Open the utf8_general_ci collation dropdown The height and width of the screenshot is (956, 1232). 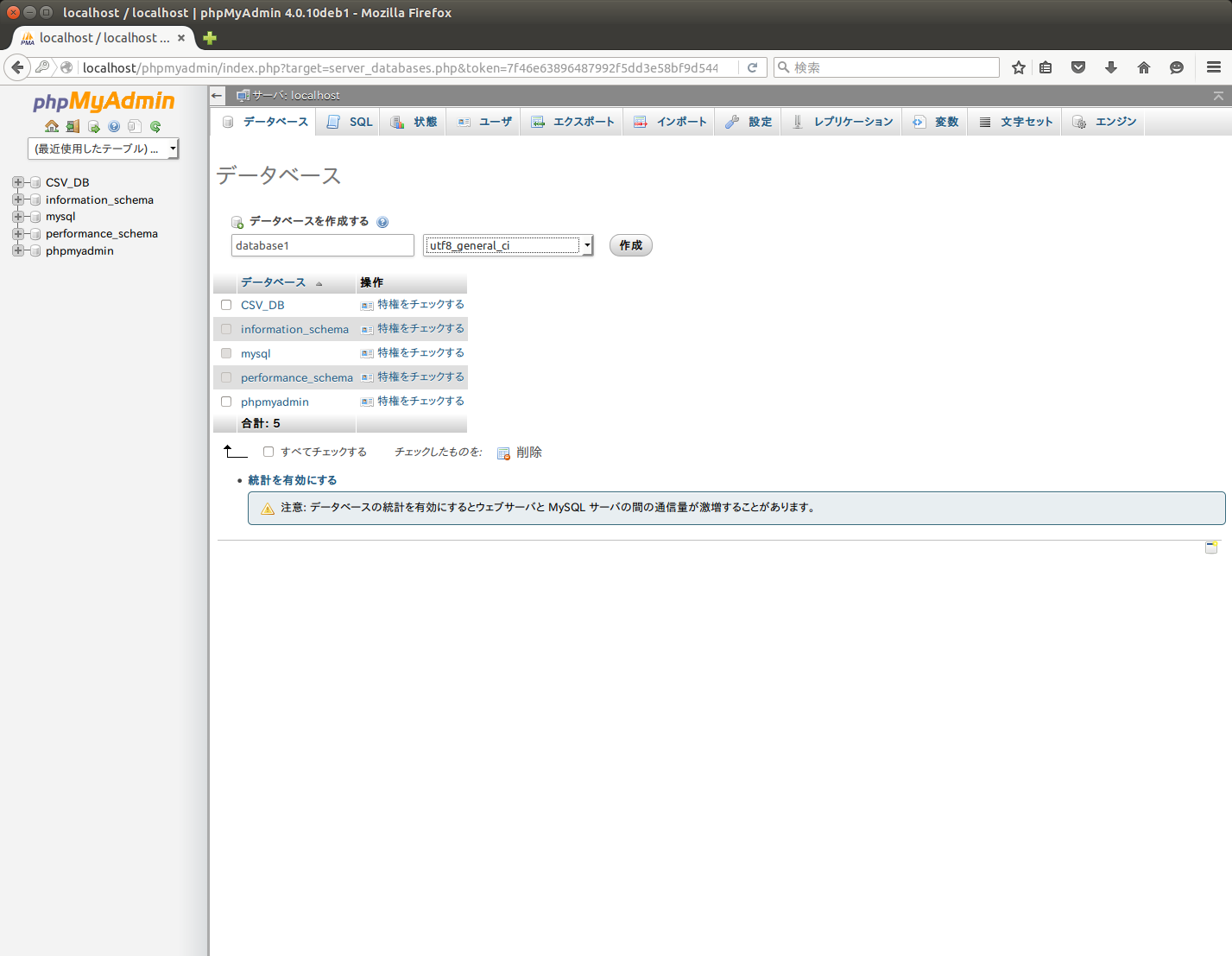(x=509, y=245)
